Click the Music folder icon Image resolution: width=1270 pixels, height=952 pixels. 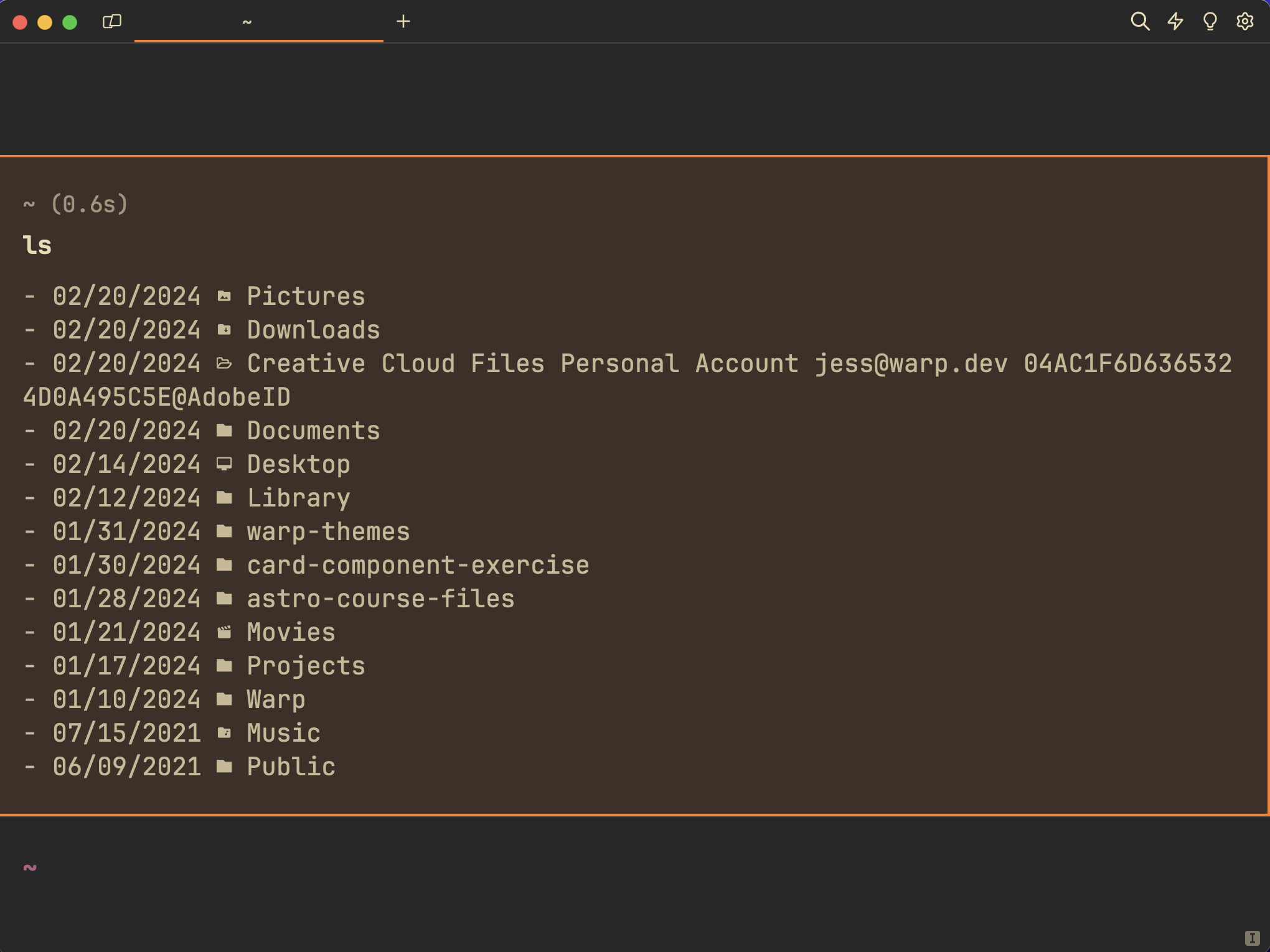[224, 733]
